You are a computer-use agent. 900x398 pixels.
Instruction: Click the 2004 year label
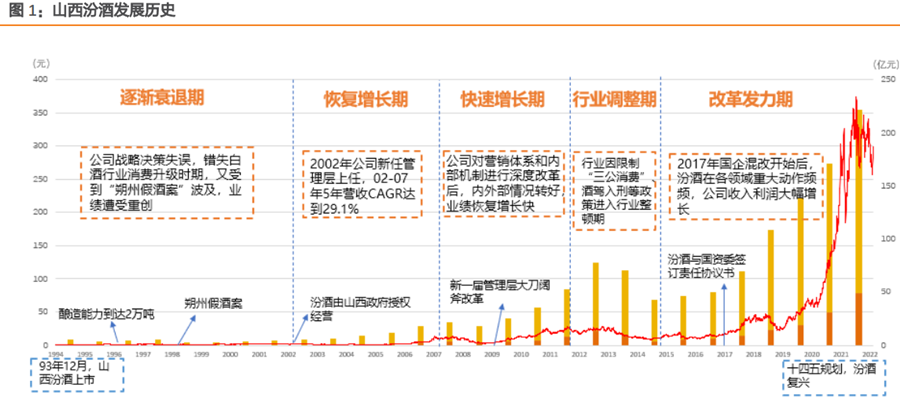pos(346,355)
